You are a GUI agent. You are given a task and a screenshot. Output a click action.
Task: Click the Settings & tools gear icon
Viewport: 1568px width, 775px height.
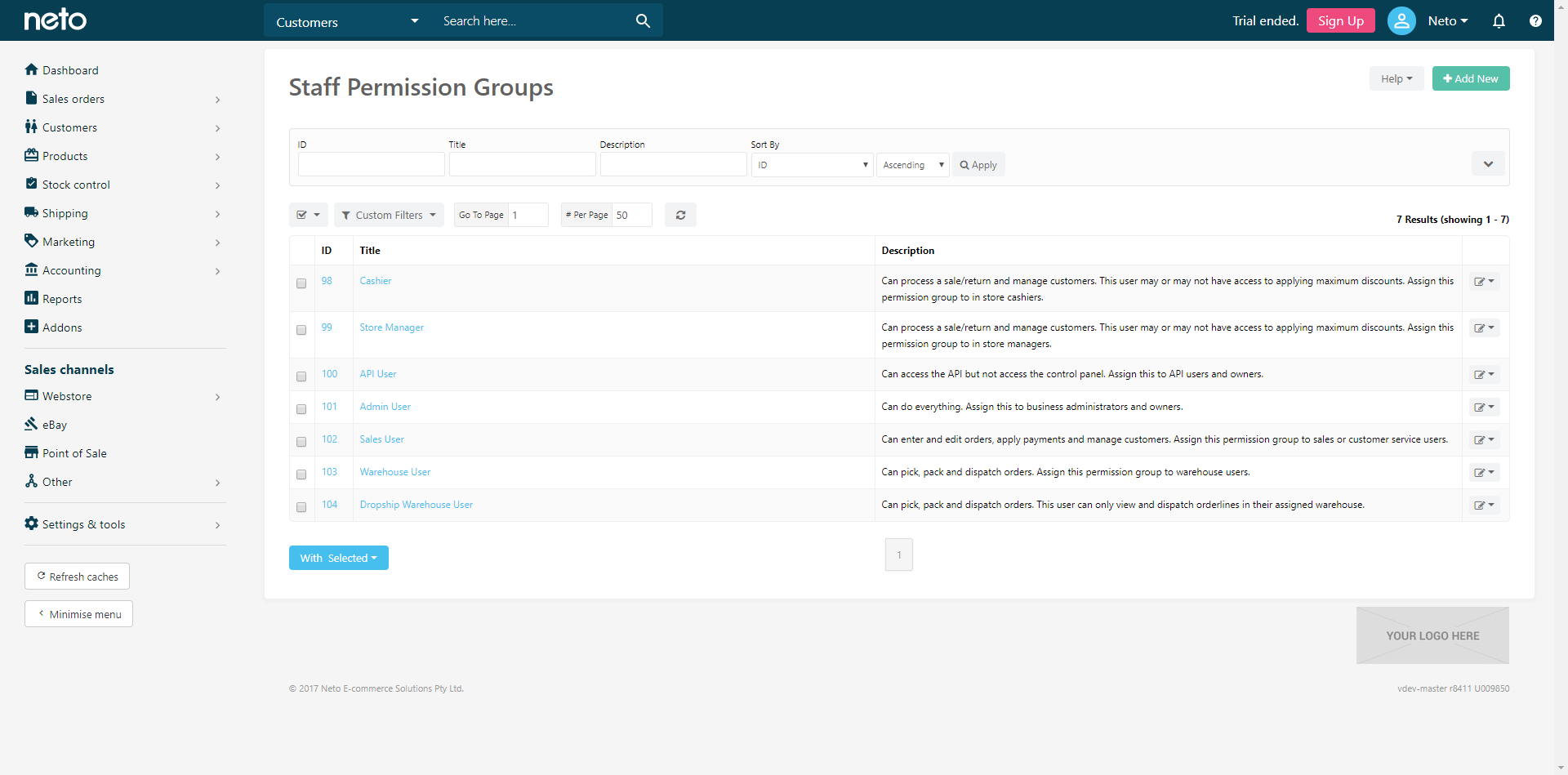(31, 523)
